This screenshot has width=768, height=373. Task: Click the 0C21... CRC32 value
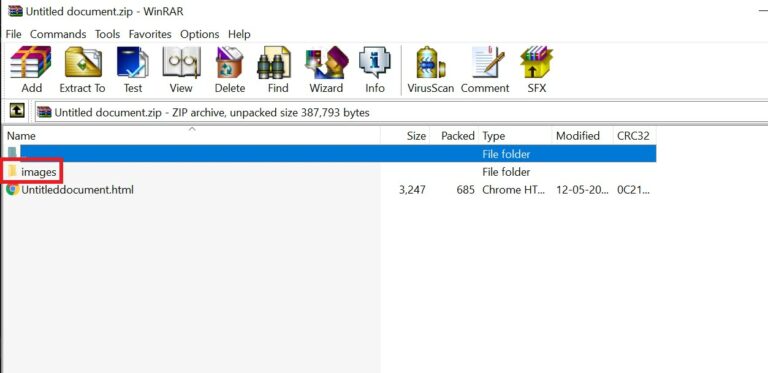tap(633, 189)
